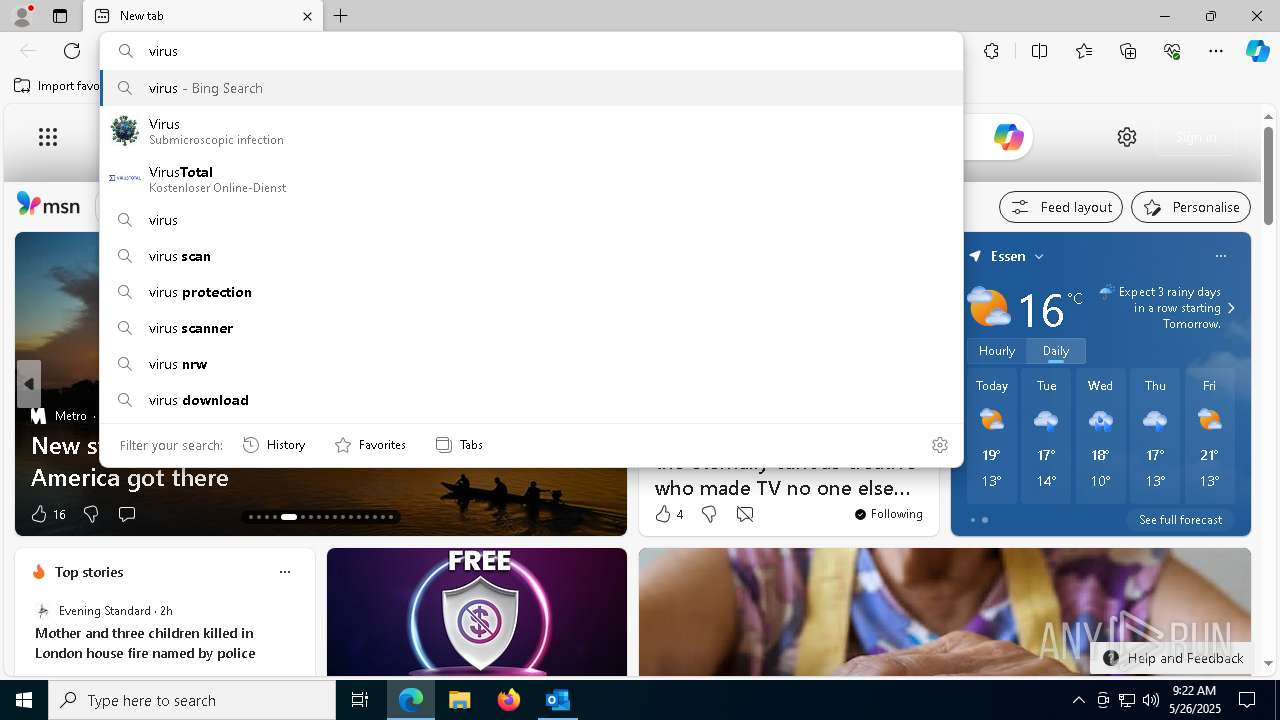1280x720 pixels.
Task: Refresh the page
Action: tap(72, 51)
